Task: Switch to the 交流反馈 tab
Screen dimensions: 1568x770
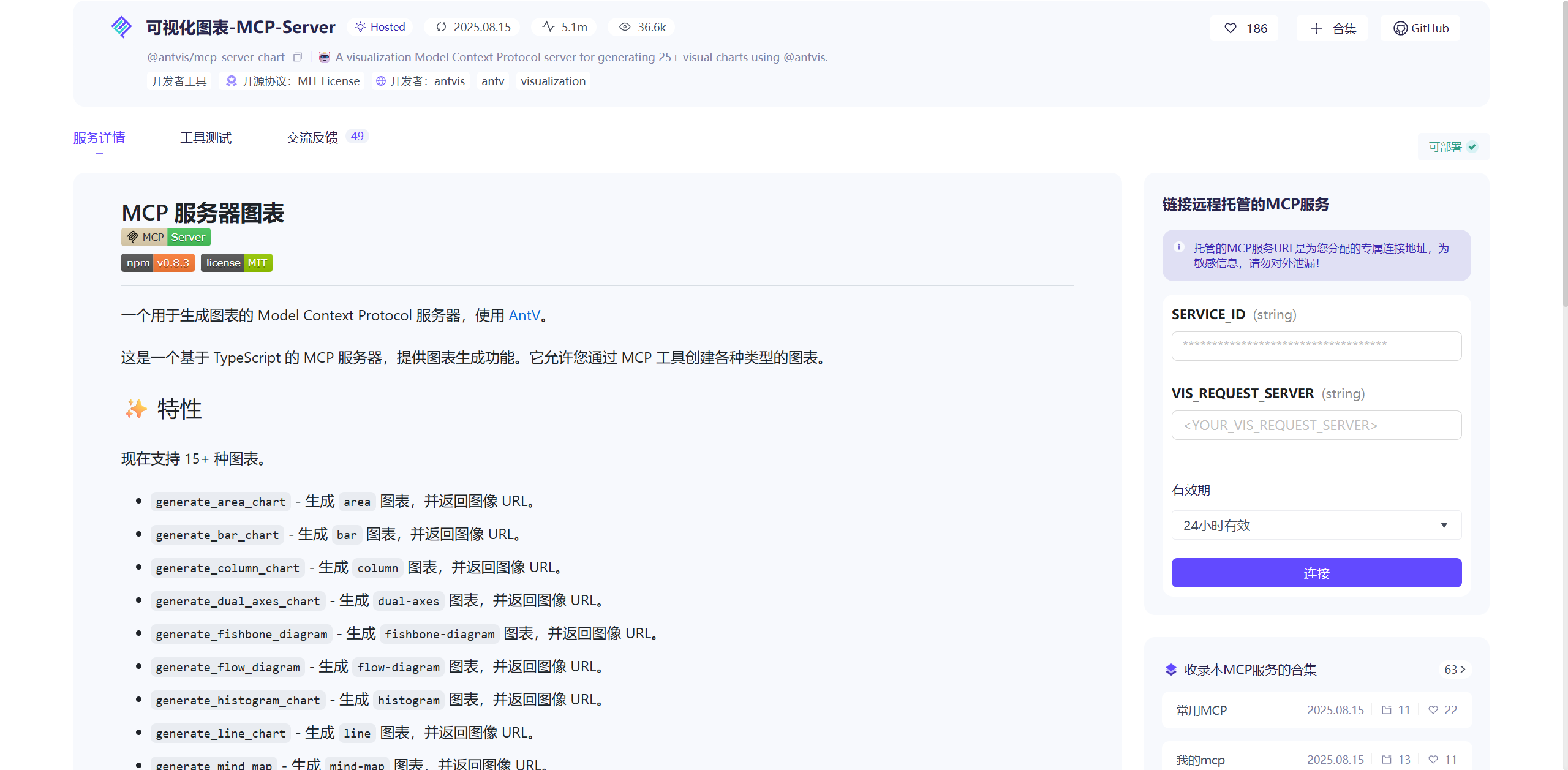Action: coord(312,138)
